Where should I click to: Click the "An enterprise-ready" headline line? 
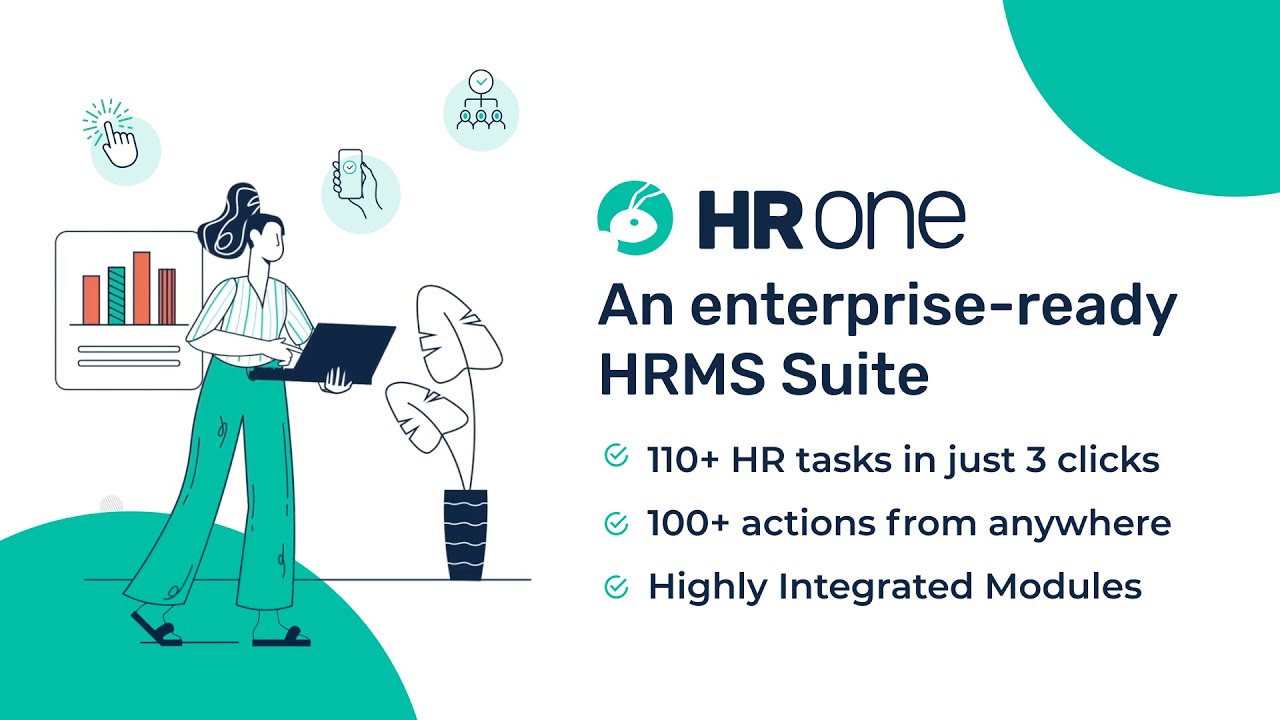point(888,306)
